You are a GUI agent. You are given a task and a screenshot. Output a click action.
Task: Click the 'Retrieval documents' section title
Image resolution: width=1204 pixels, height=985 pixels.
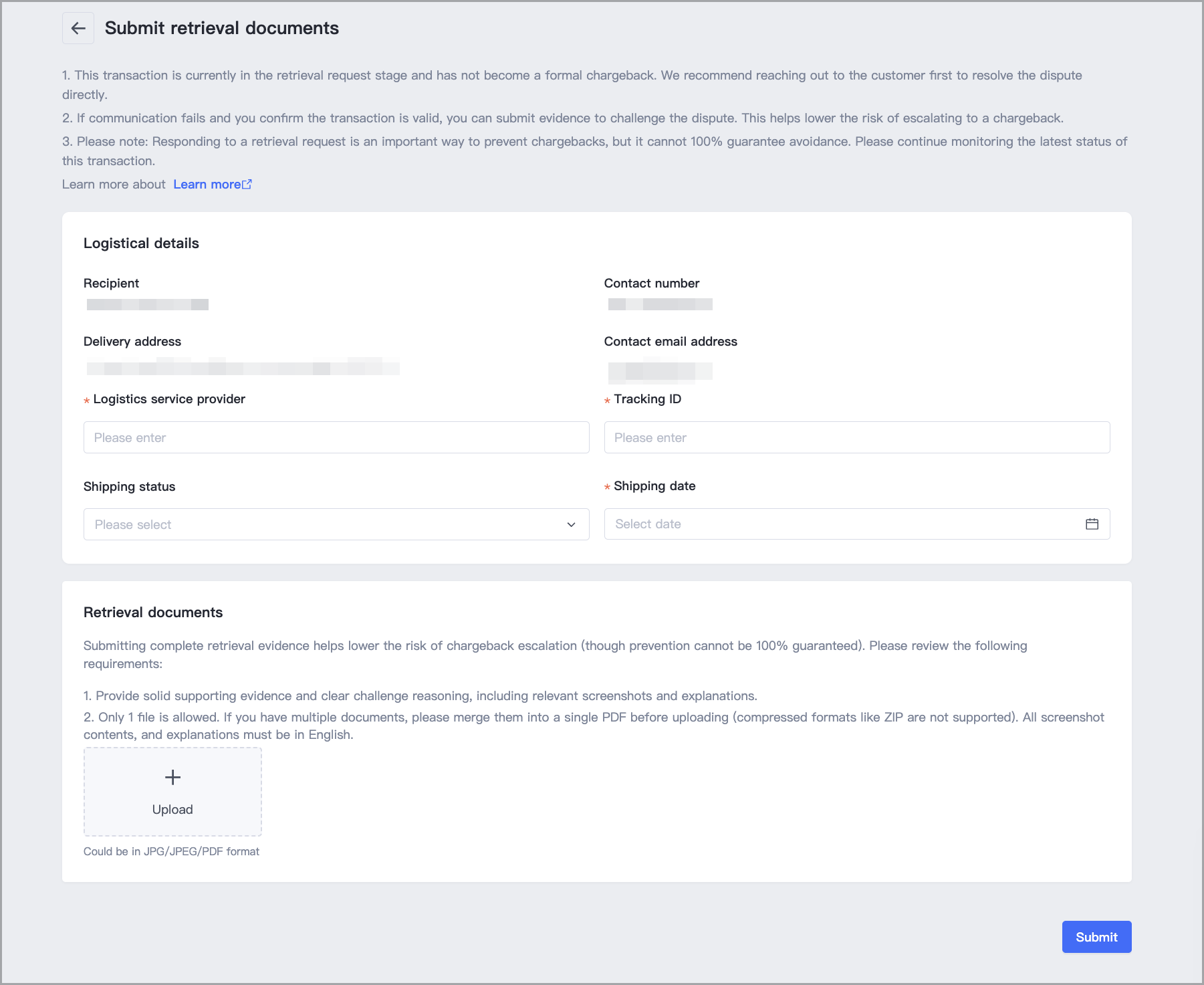pyautogui.click(x=153, y=613)
